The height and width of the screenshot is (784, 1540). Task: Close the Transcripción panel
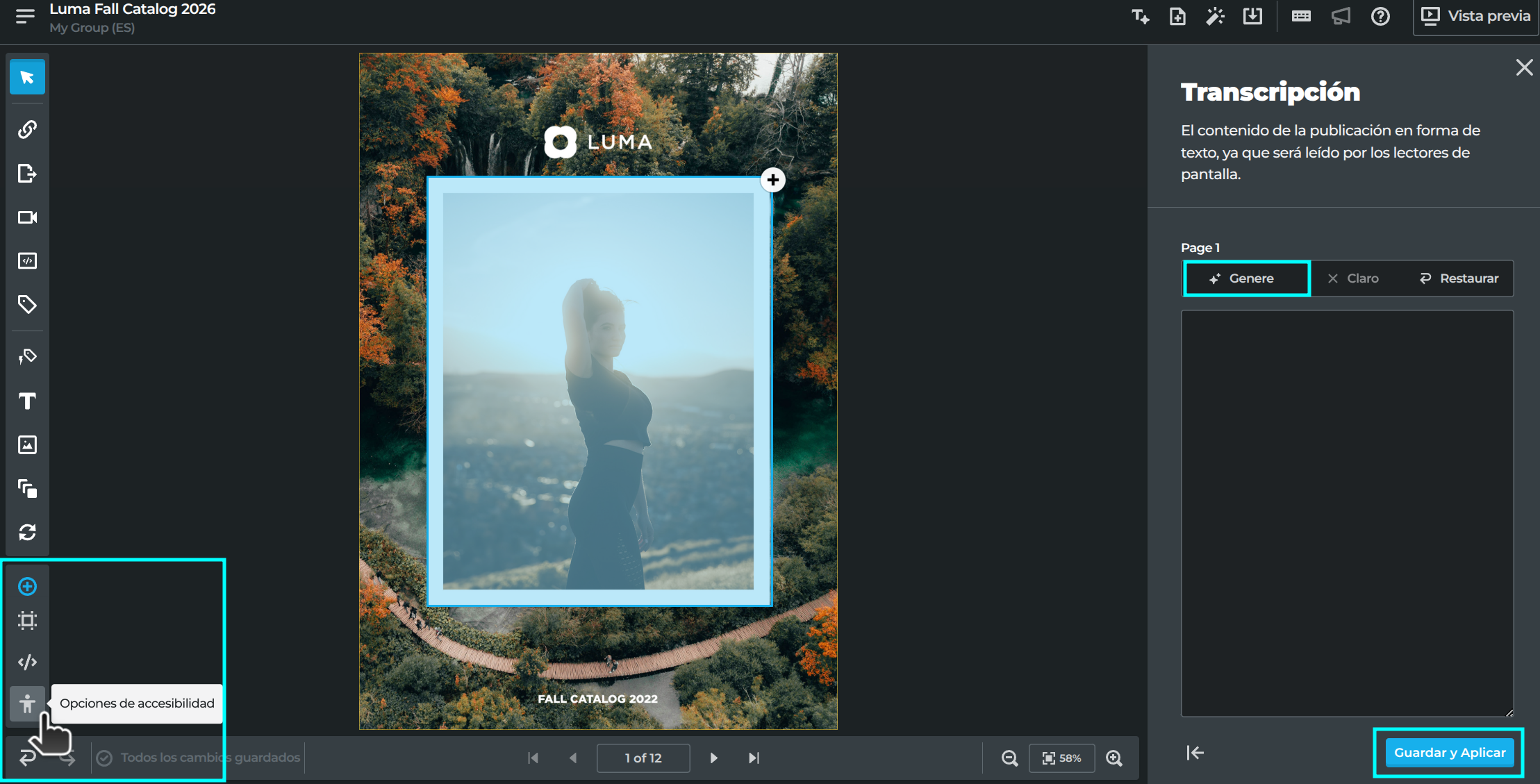[x=1524, y=67]
